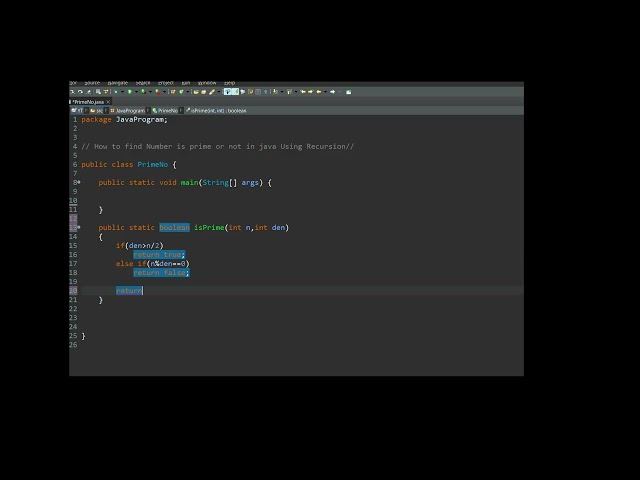
Task: Open the Back navigation history dropdown arrow
Action: [325, 92]
